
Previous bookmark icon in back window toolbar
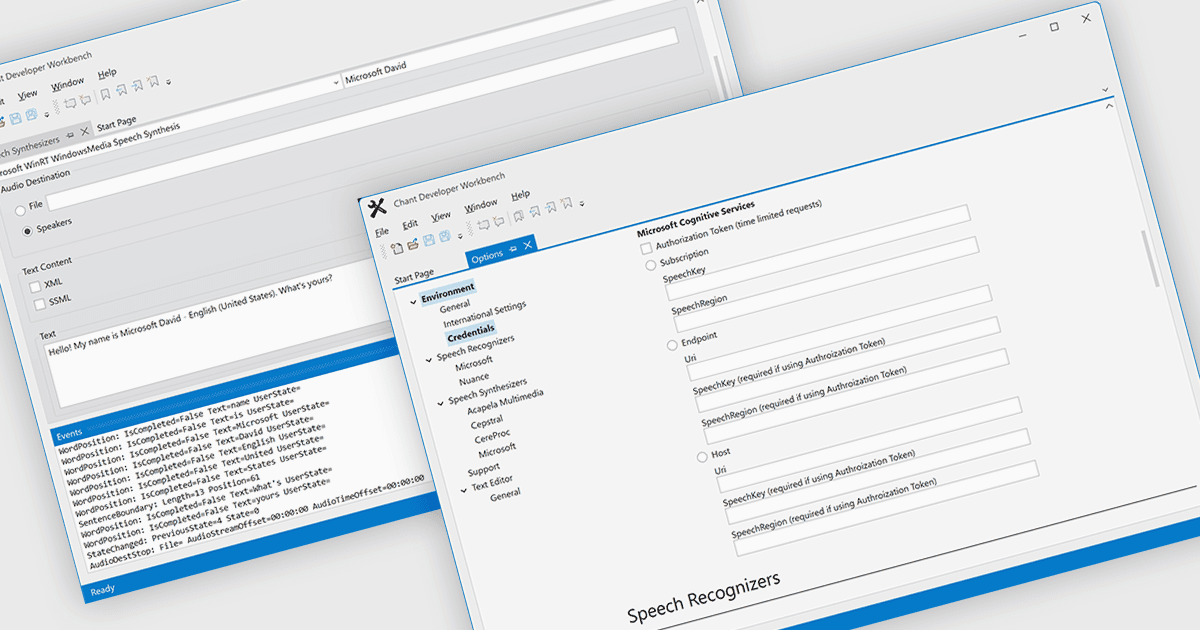pos(121,91)
